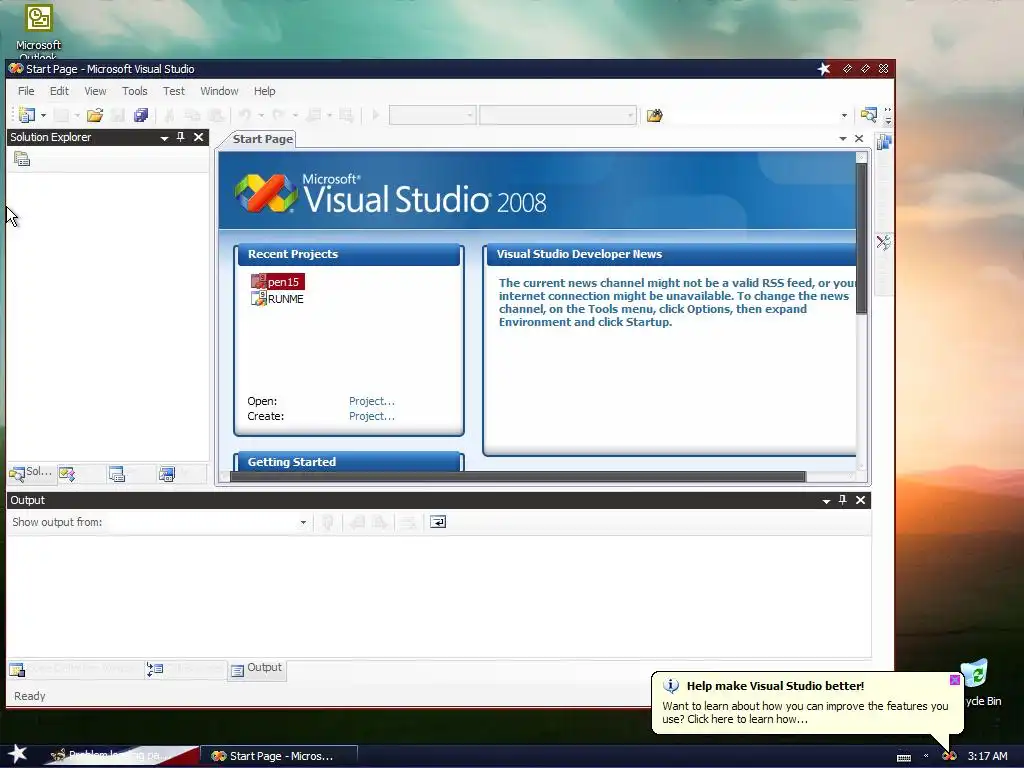Switch to the Sol... Solution Explorer tab
Image resolution: width=1024 pixels, height=768 pixels.
(x=31, y=473)
